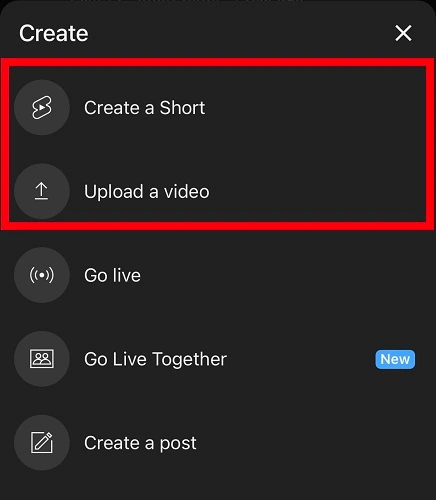The height and width of the screenshot is (500, 436).
Task: Choose the Create a Short label
Action: [144, 108]
